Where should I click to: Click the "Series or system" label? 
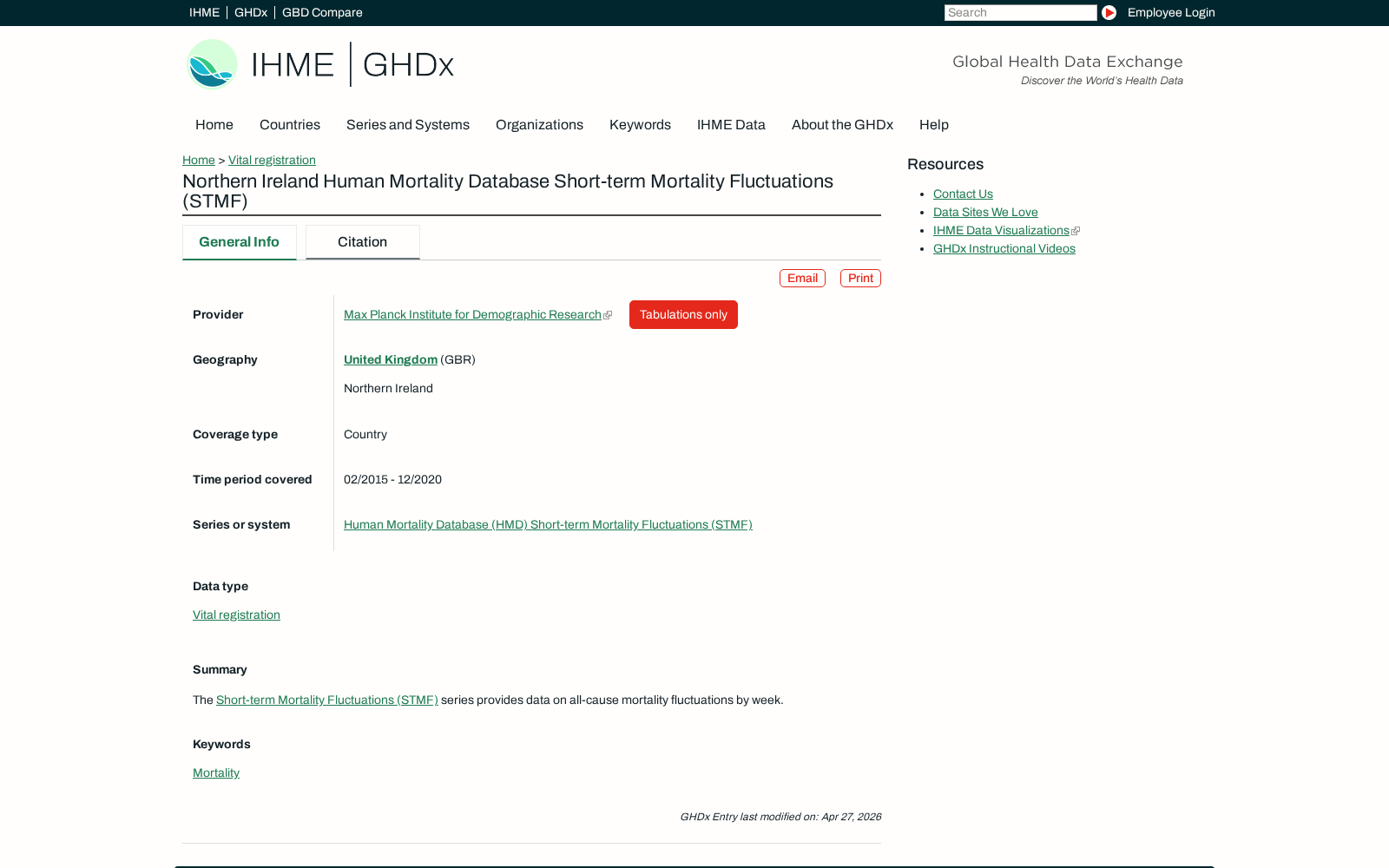[241, 524]
